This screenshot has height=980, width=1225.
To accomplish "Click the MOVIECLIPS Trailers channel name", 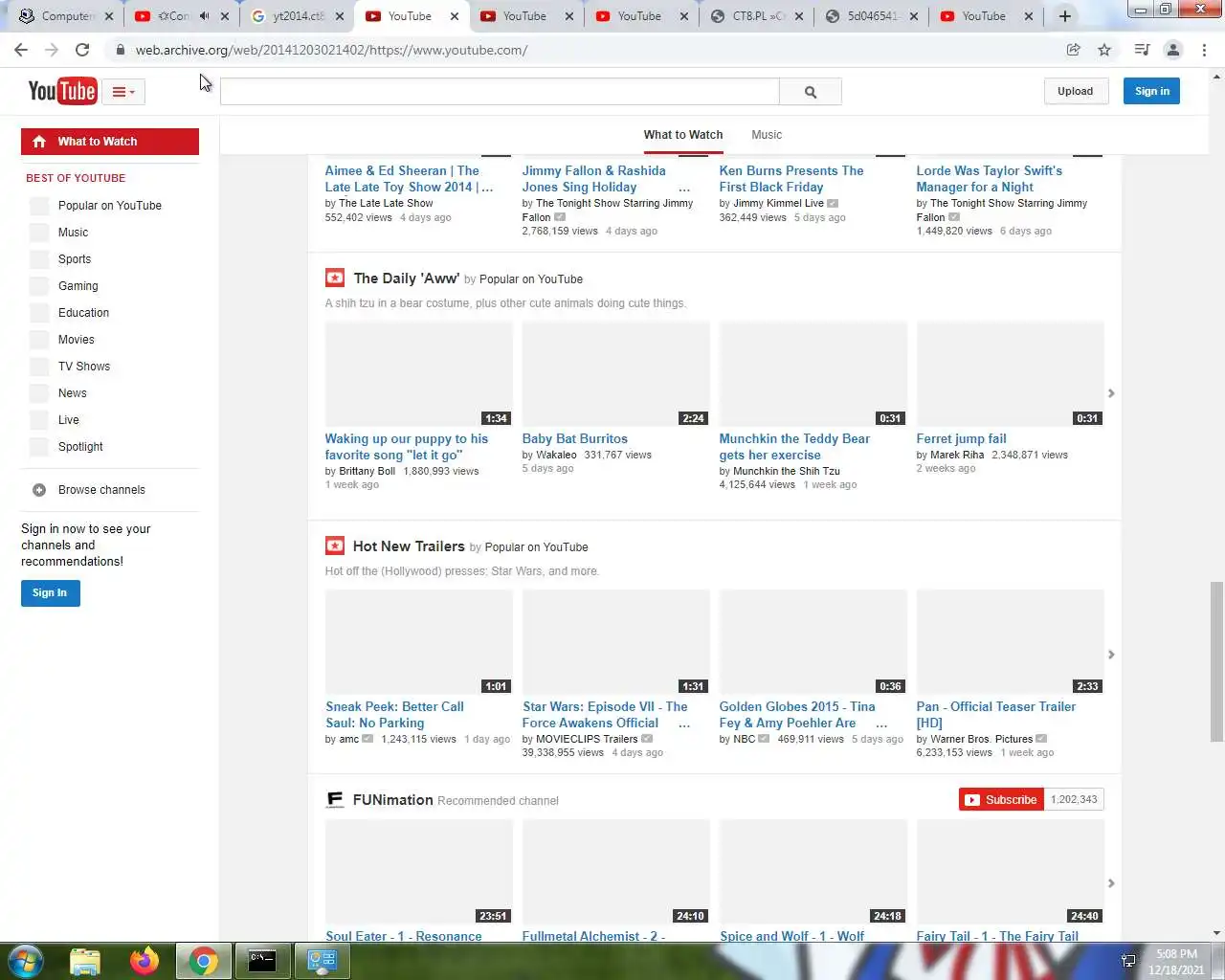I will click(587, 739).
